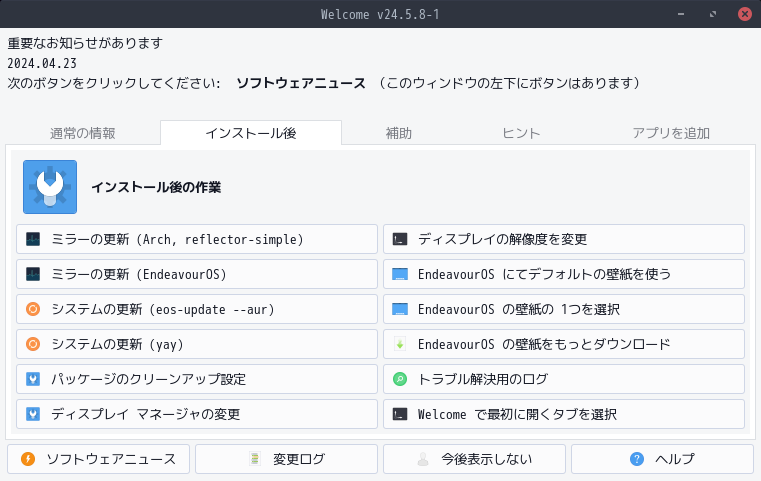Start システムの更新 (eos-update --aur)
This screenshot has width=761, height=481.
[x=197, y=309]
